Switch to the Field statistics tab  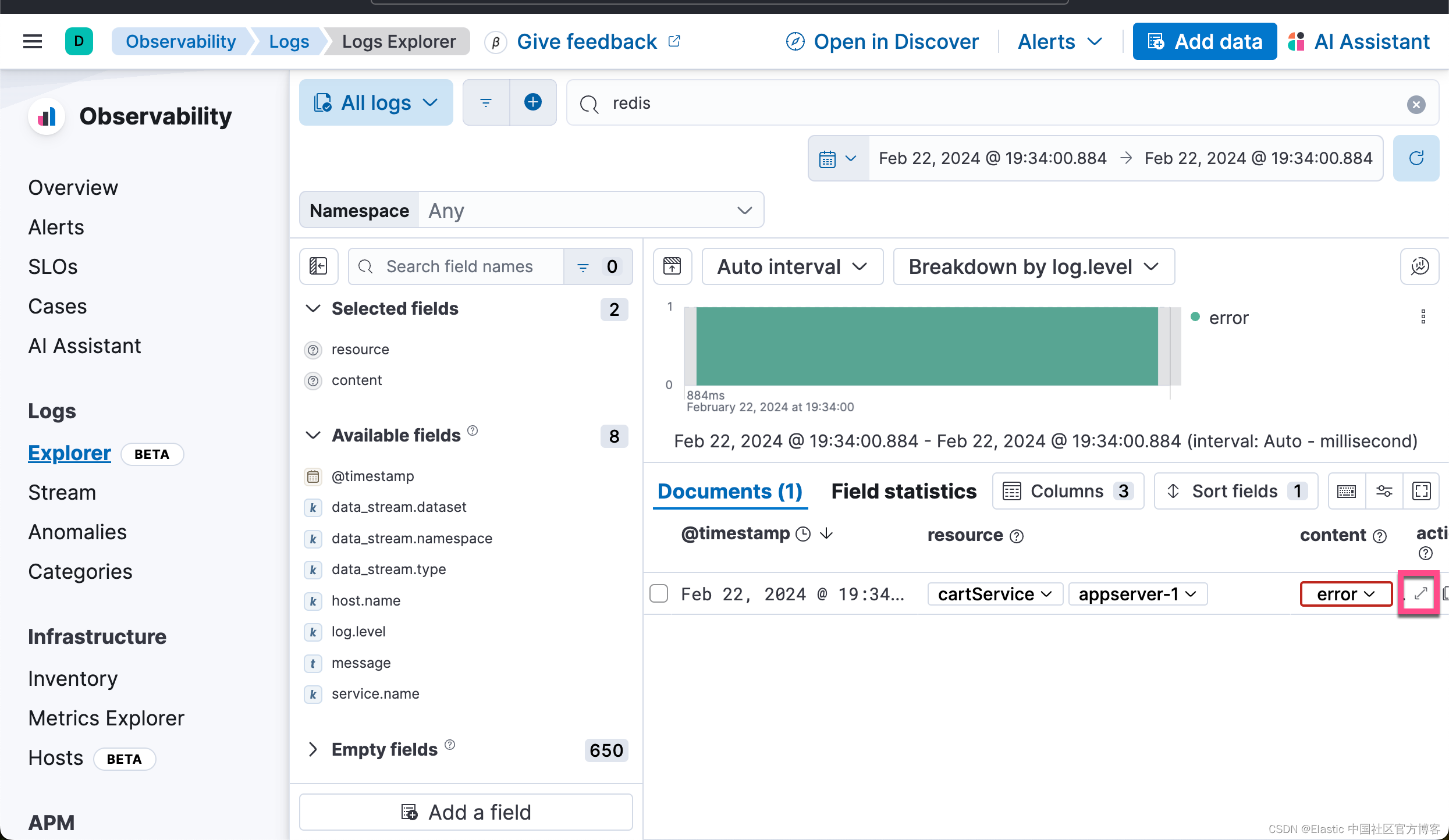[x=903, y=491]
